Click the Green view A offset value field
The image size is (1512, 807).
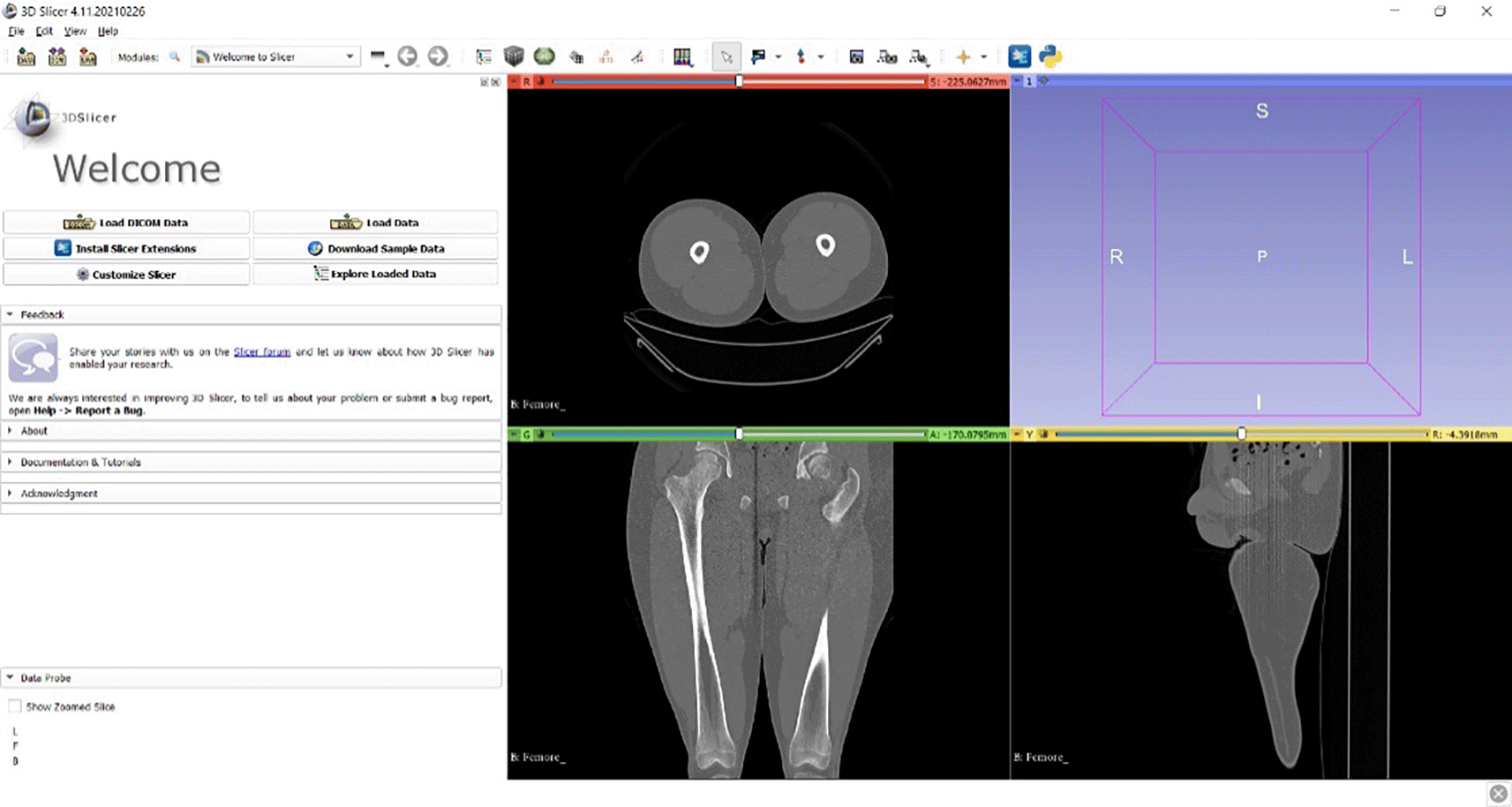[x=967, y=434]
